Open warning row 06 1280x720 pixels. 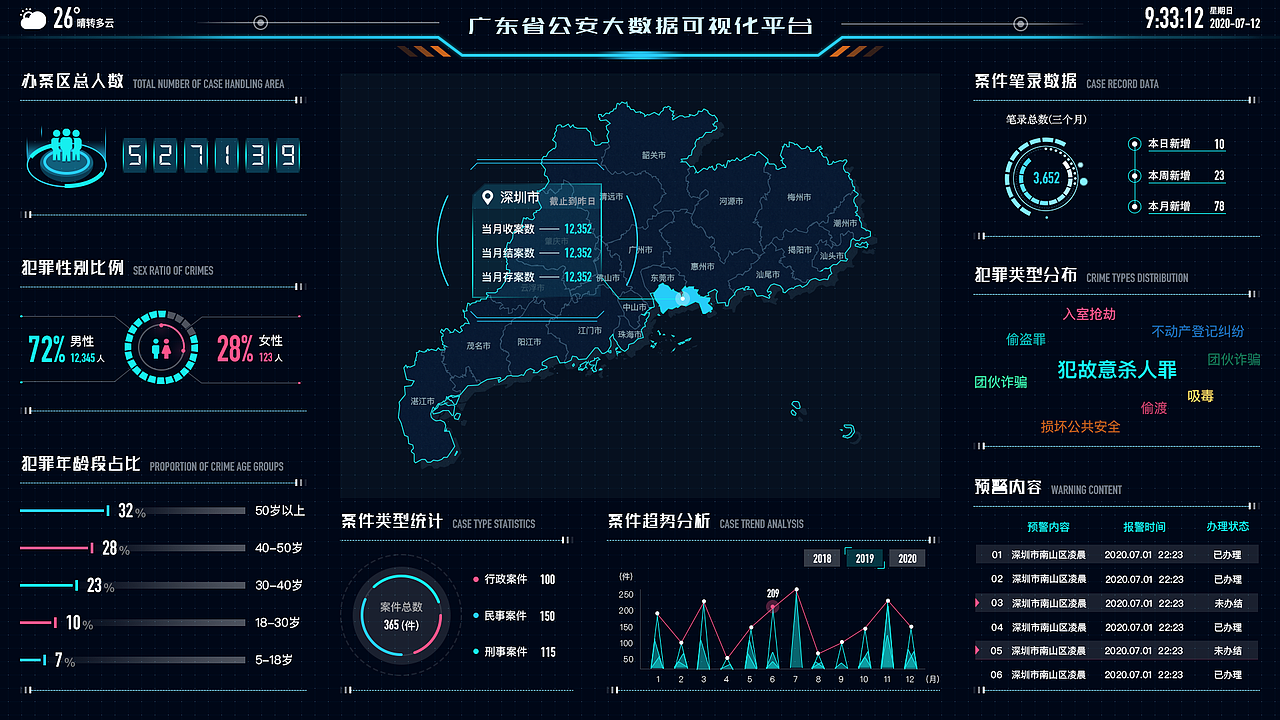1117,675
